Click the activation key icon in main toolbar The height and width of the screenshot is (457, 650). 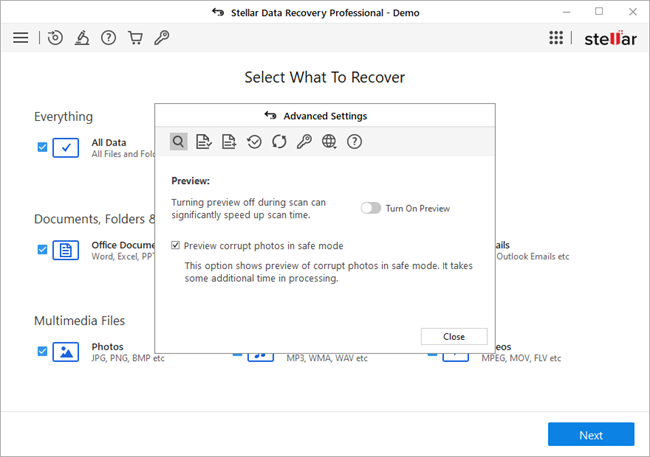161,38
